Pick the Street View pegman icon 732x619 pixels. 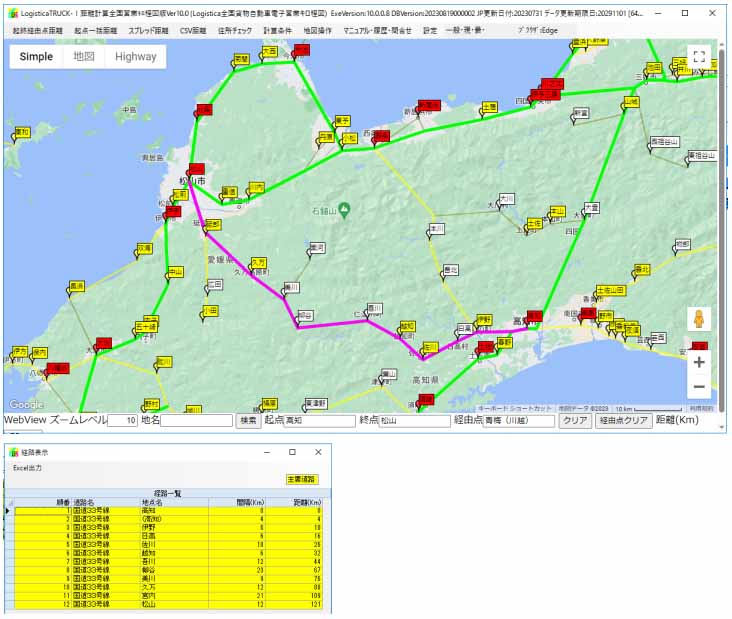[x=699, y=319]
